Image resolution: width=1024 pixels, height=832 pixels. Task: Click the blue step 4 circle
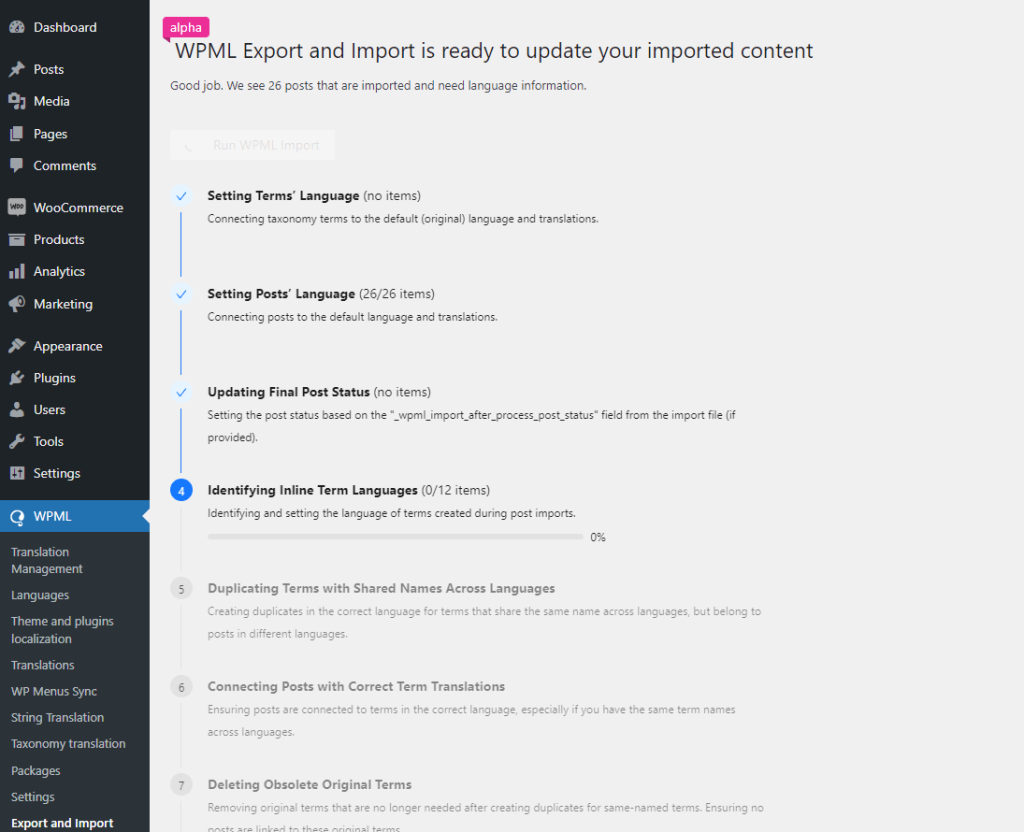coord(182,490)
